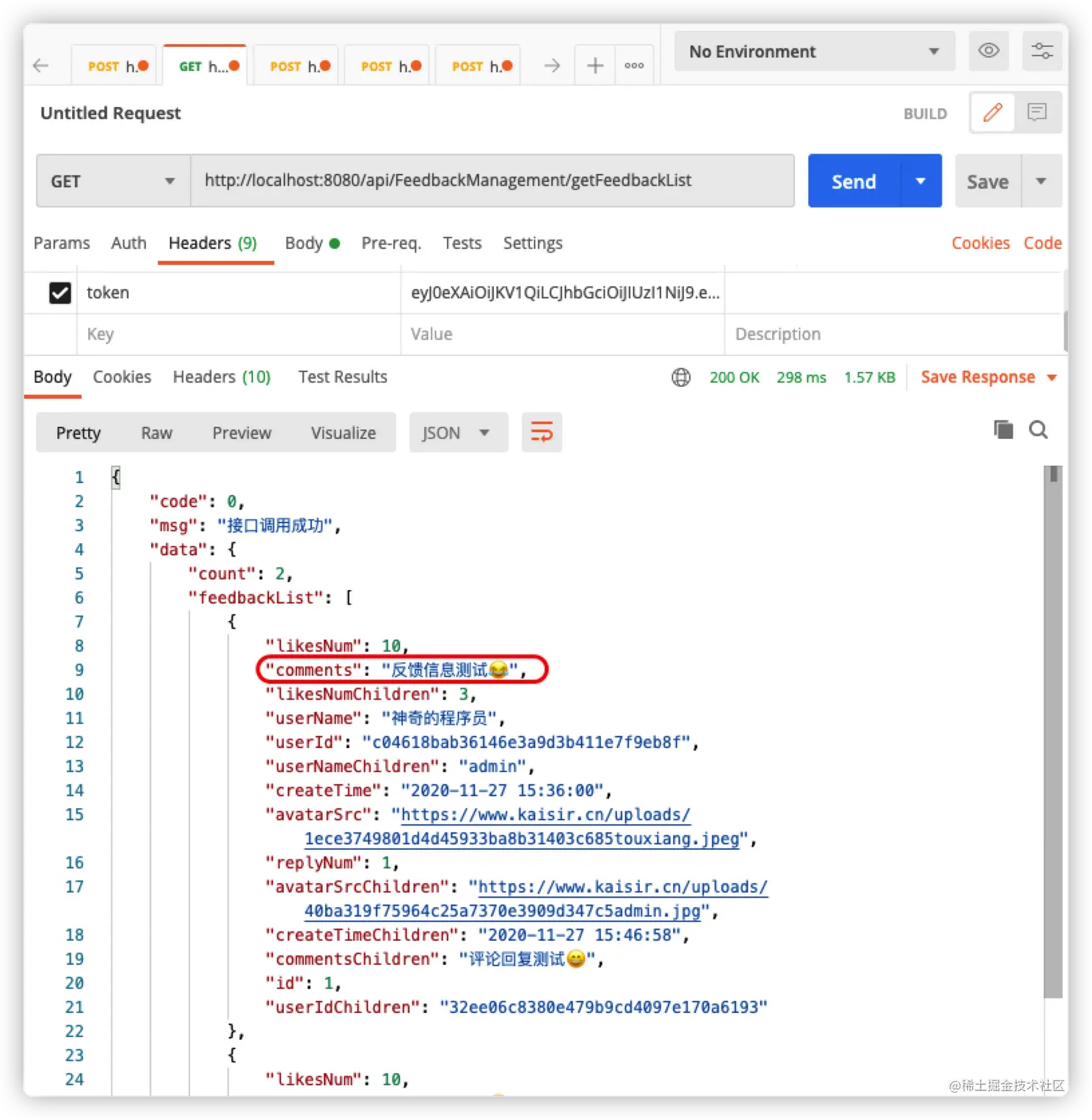Open the No Environment dropdown
Image resolution: width=1092 pixels, height=1120 pixels.
(814, 51)
